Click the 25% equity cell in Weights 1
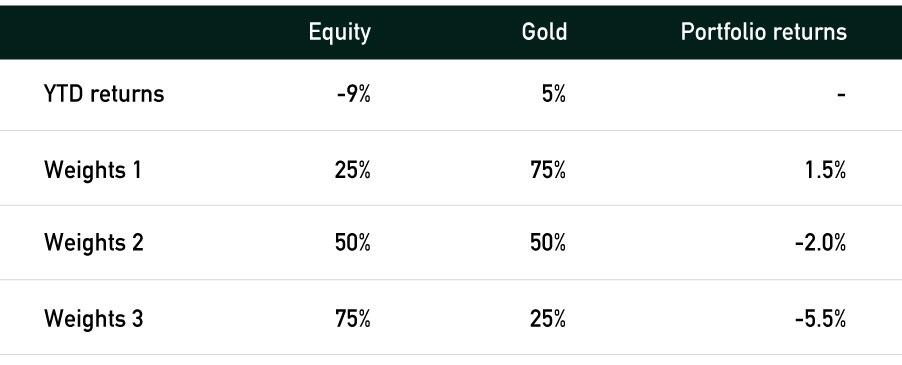This screenshot has height=365, width=902. 353,170
